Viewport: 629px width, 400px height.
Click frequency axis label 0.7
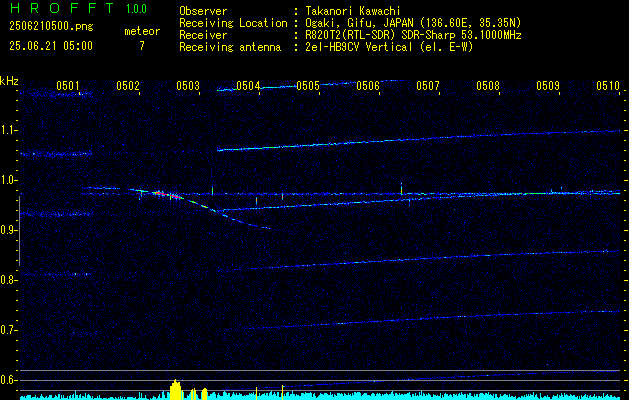point(8,330)
